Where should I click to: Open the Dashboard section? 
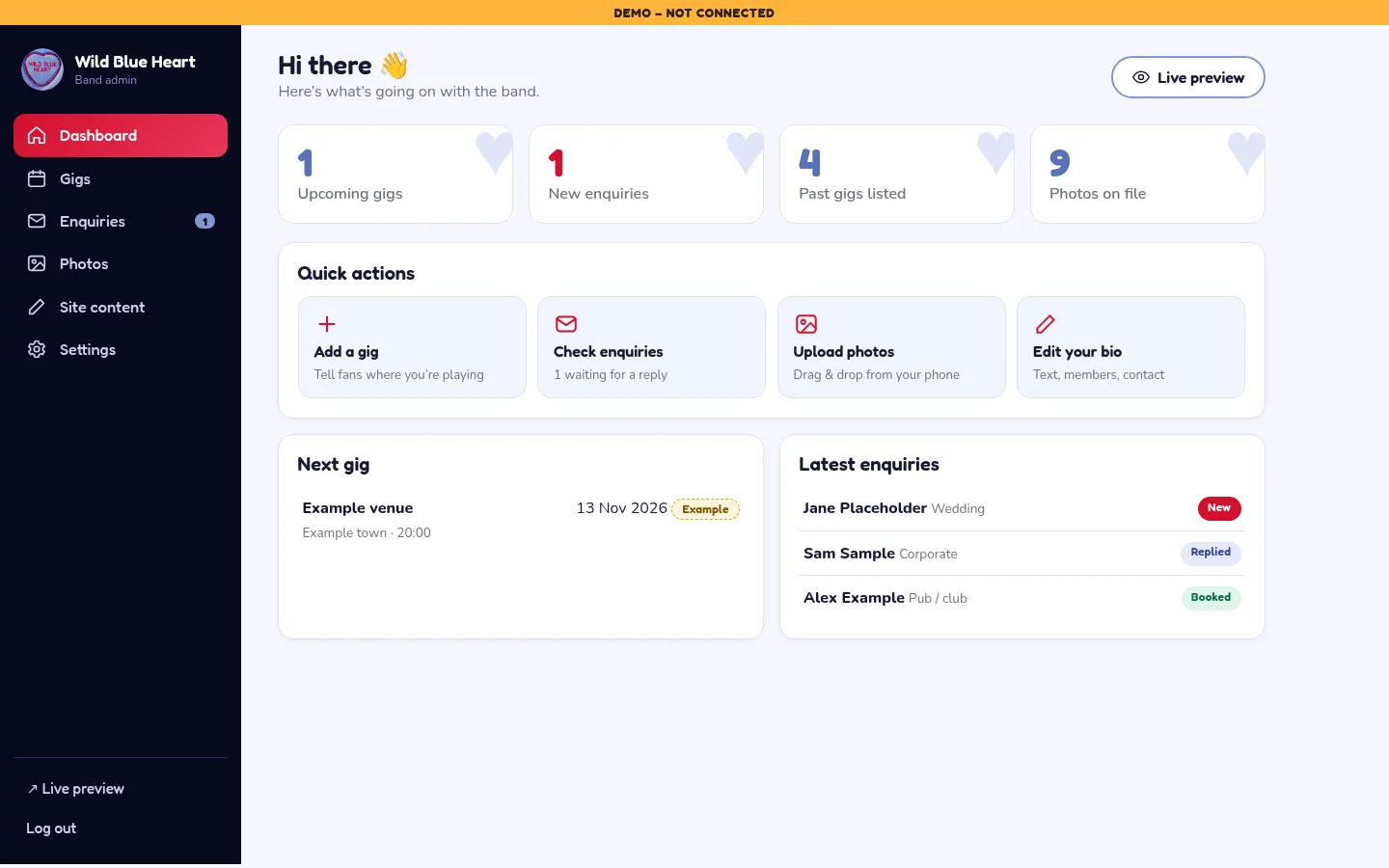[x=121, y=135]
